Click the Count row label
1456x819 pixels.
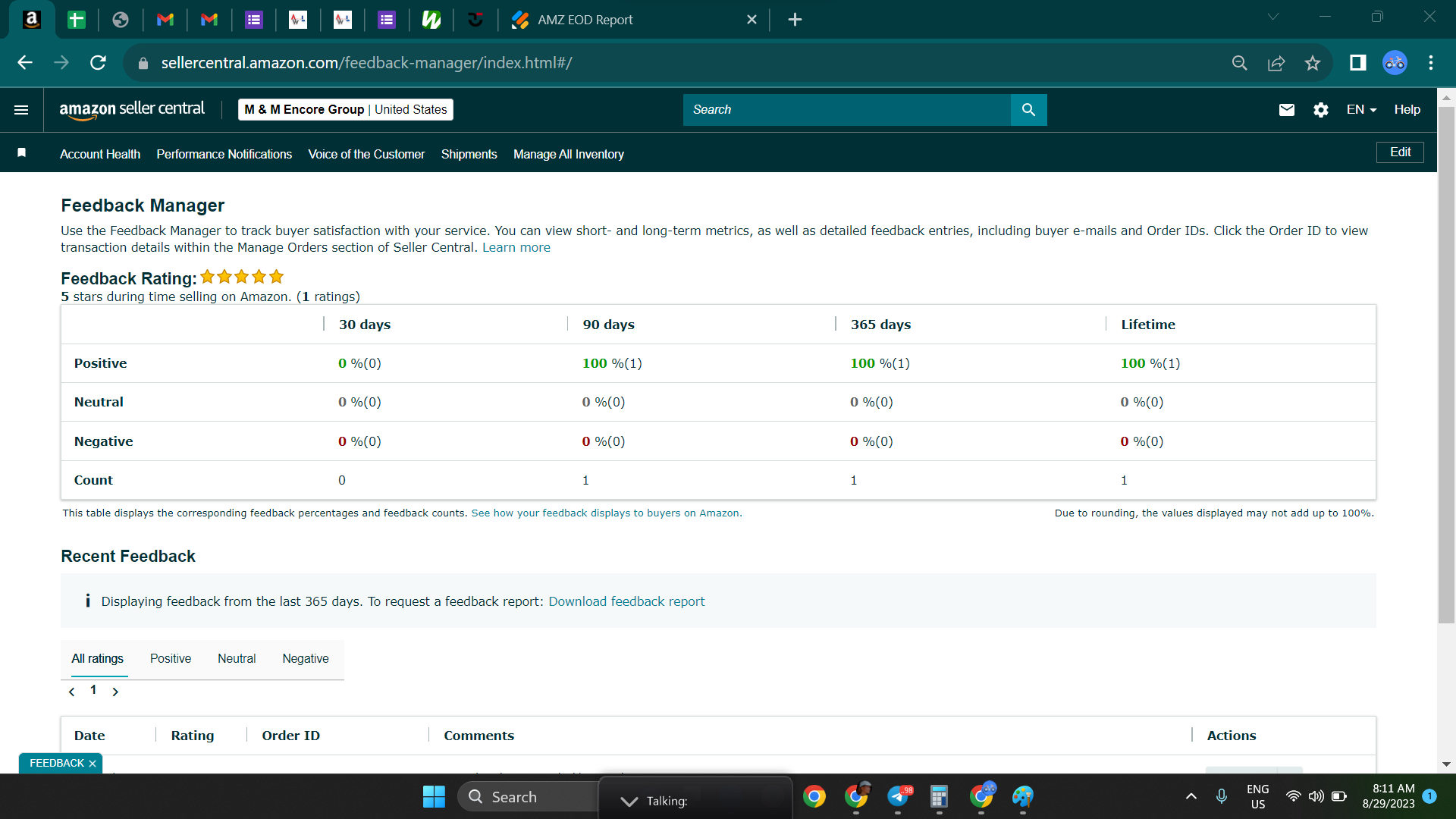93,481
